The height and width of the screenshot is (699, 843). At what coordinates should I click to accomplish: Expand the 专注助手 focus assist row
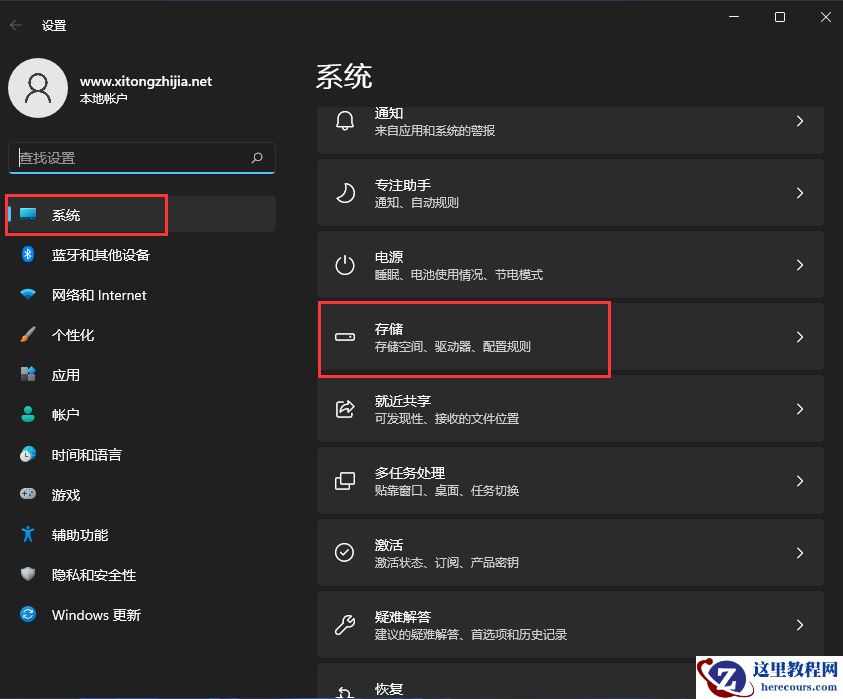click(570, 193)
